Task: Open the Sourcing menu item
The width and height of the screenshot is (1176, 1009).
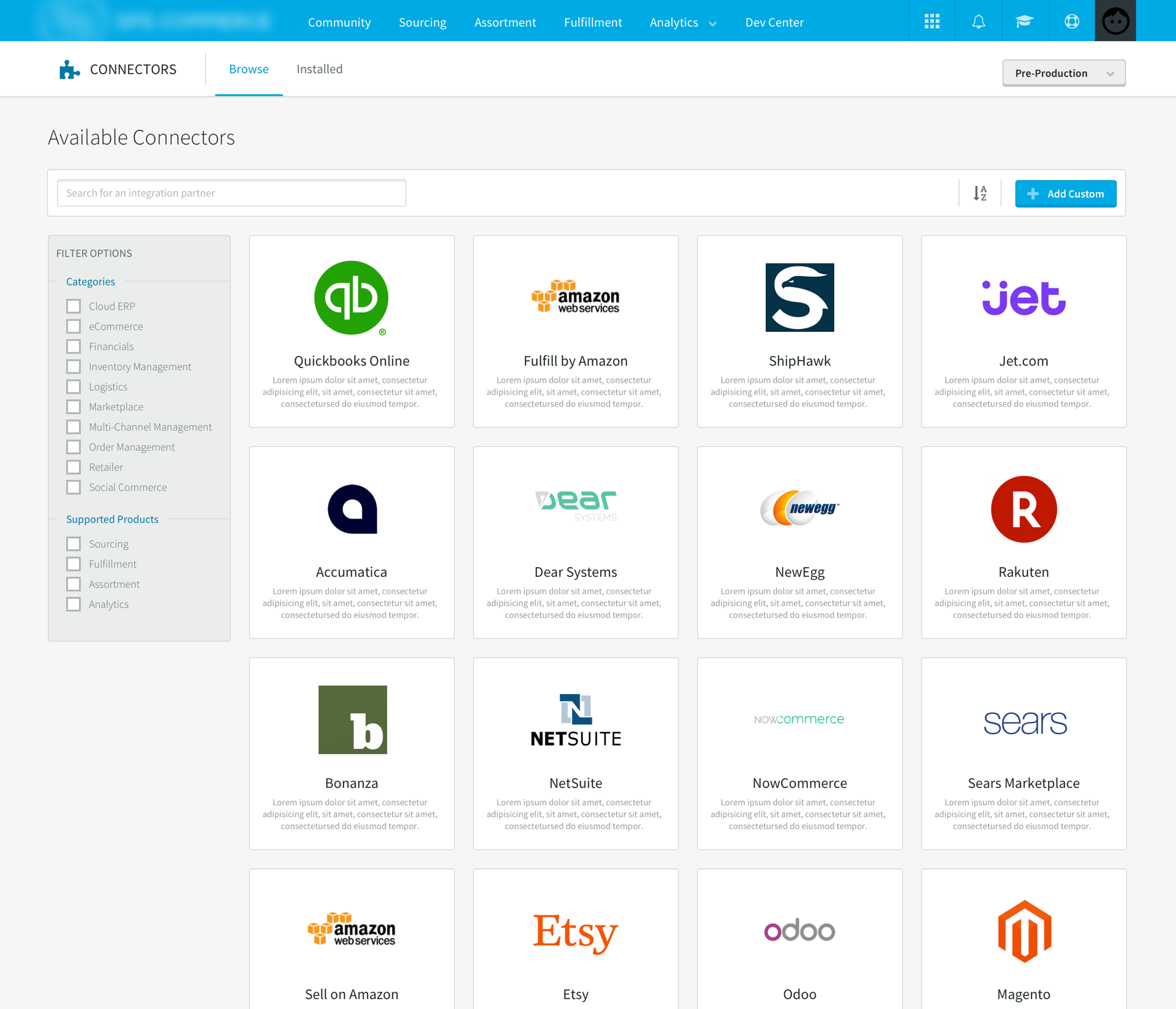Action: [422, 22]
